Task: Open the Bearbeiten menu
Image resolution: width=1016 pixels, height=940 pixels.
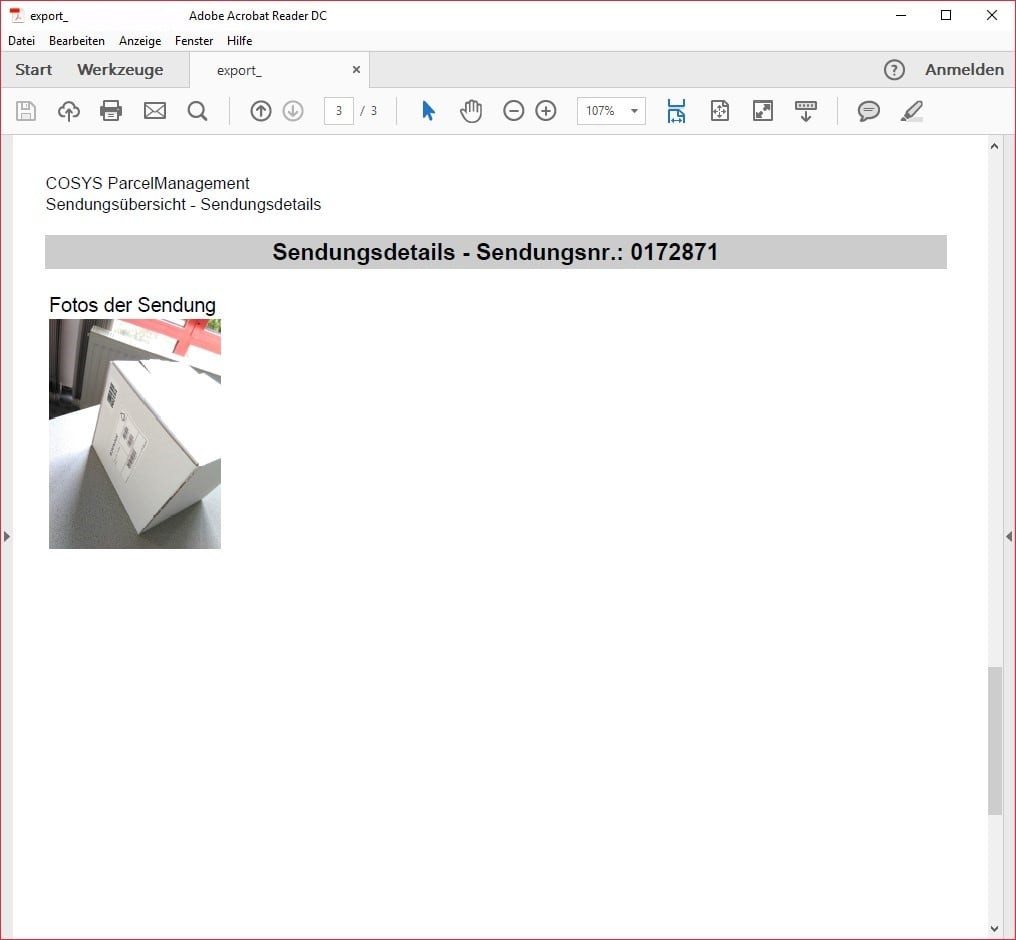Action: (x=76, y=41)
